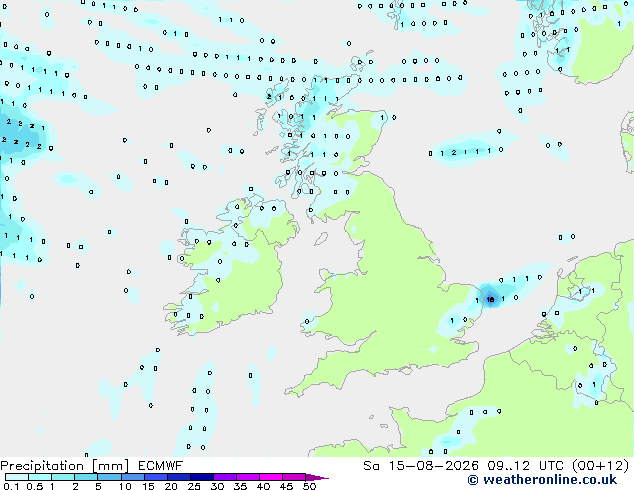Click the '18' precipitation value off East Anglia
The image size is (634, 490).
490,300
